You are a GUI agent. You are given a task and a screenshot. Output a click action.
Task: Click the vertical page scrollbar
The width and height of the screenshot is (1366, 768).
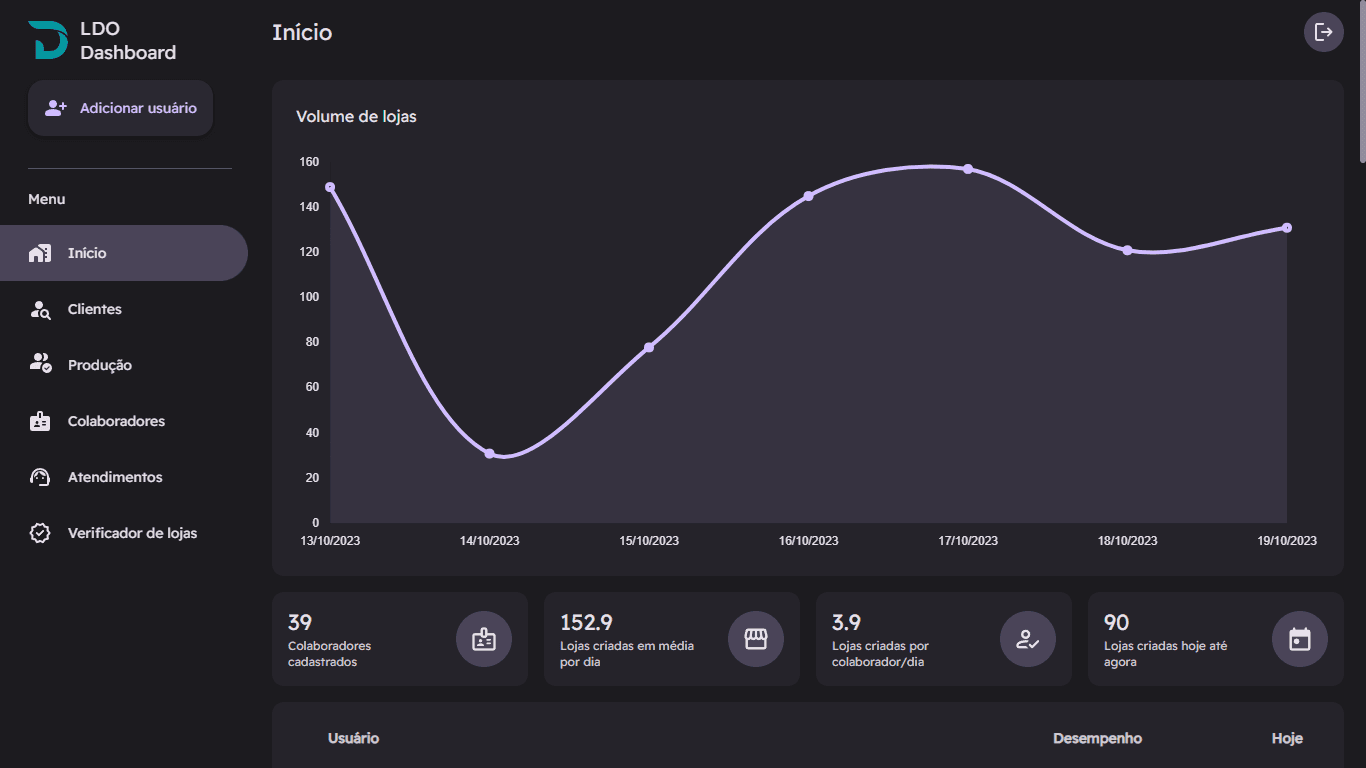click(x=1361, y=80)
